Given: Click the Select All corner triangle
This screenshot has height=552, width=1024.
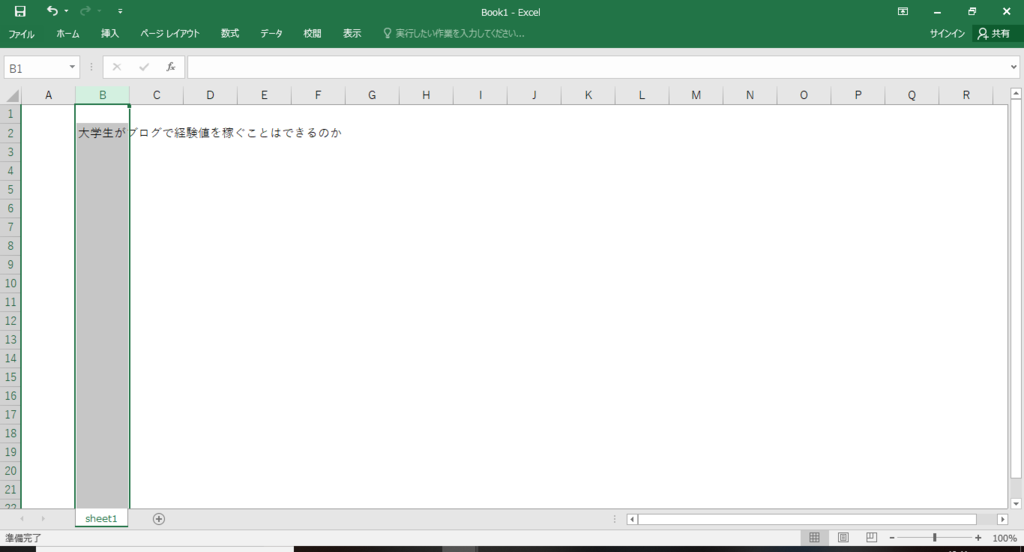Looking at the screenshot, I should coord(12,95).
